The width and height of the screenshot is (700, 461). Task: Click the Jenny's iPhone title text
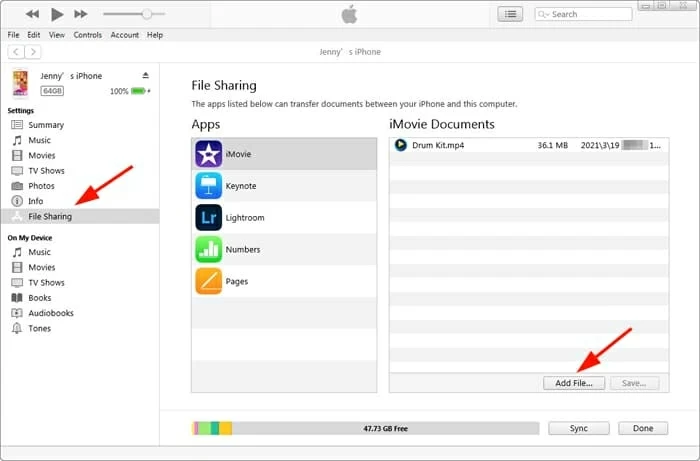point(350,52)
